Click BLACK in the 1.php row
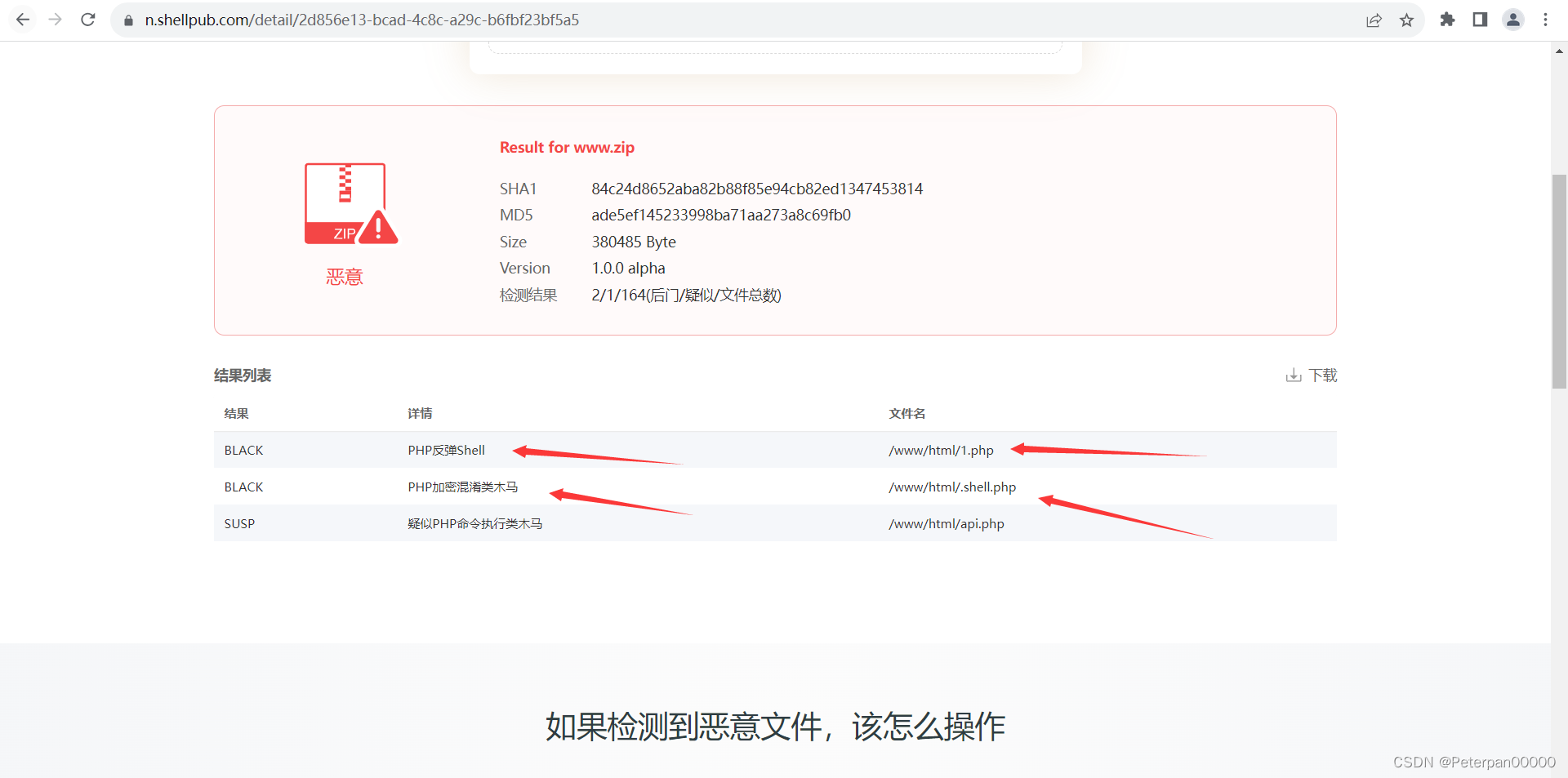Screen dimensions: 1568x778 coord(243,450)
